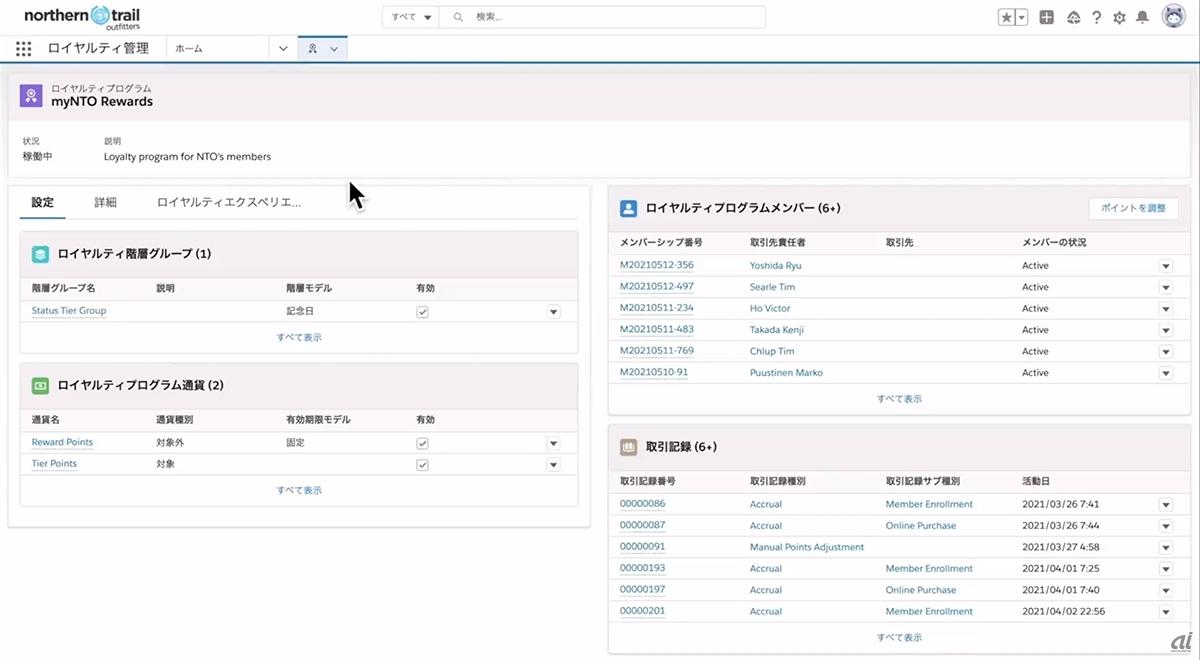Open the help question mark icon
This screenshot has height=660, width=1200.
tap(1097, 17)
